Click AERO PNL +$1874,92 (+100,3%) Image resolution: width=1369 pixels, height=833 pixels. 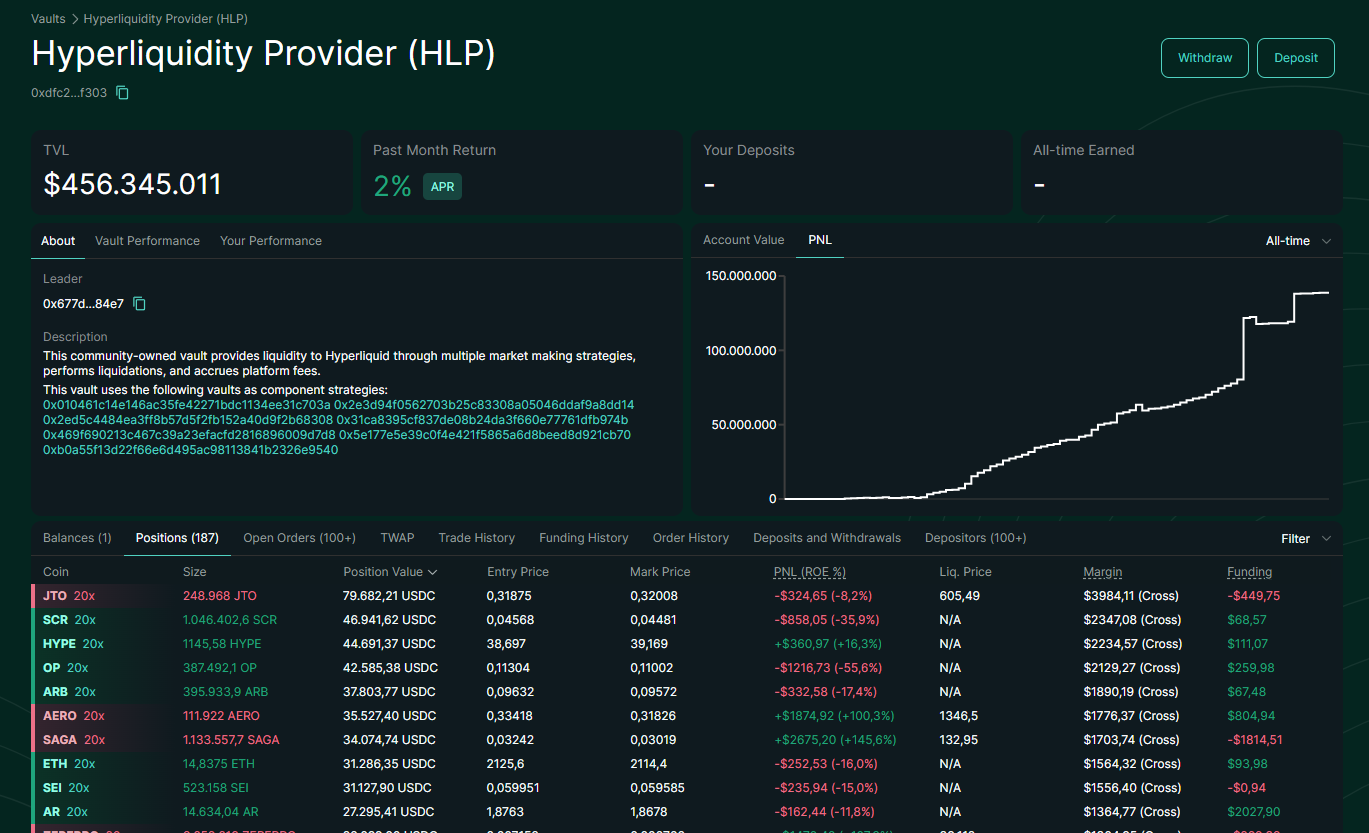pyautogui.click(x=834, y=716)
